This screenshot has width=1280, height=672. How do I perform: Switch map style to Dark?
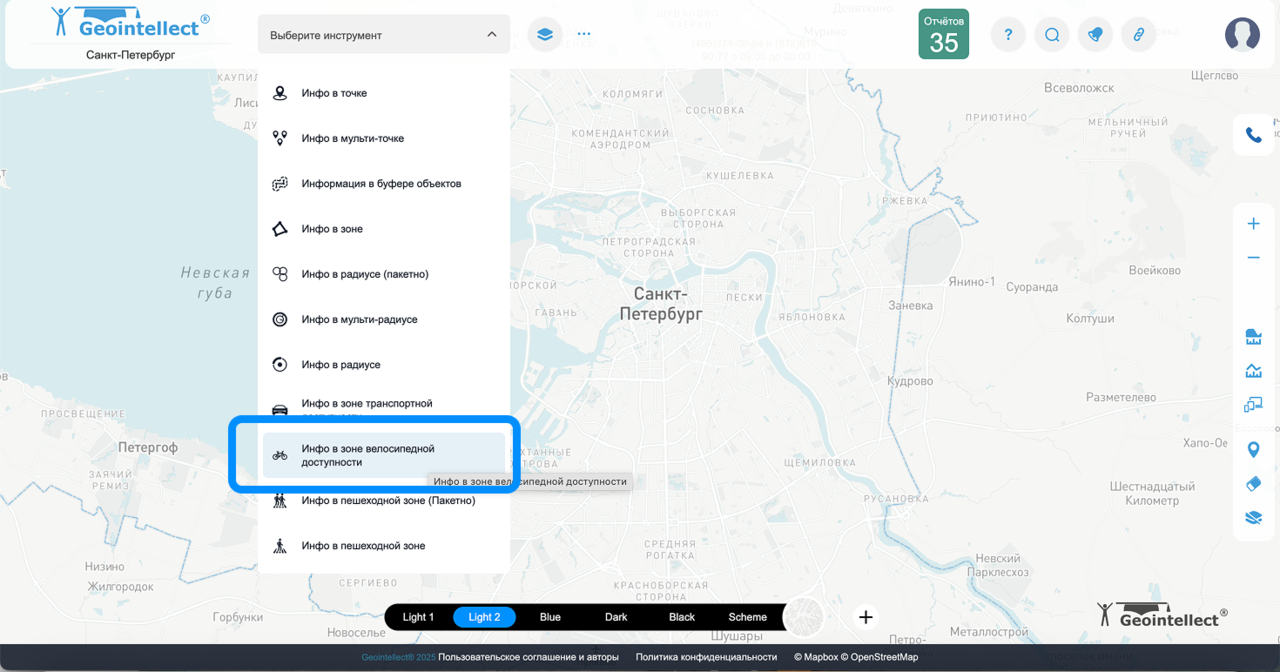pyautogui.click(x=616, y=617)
